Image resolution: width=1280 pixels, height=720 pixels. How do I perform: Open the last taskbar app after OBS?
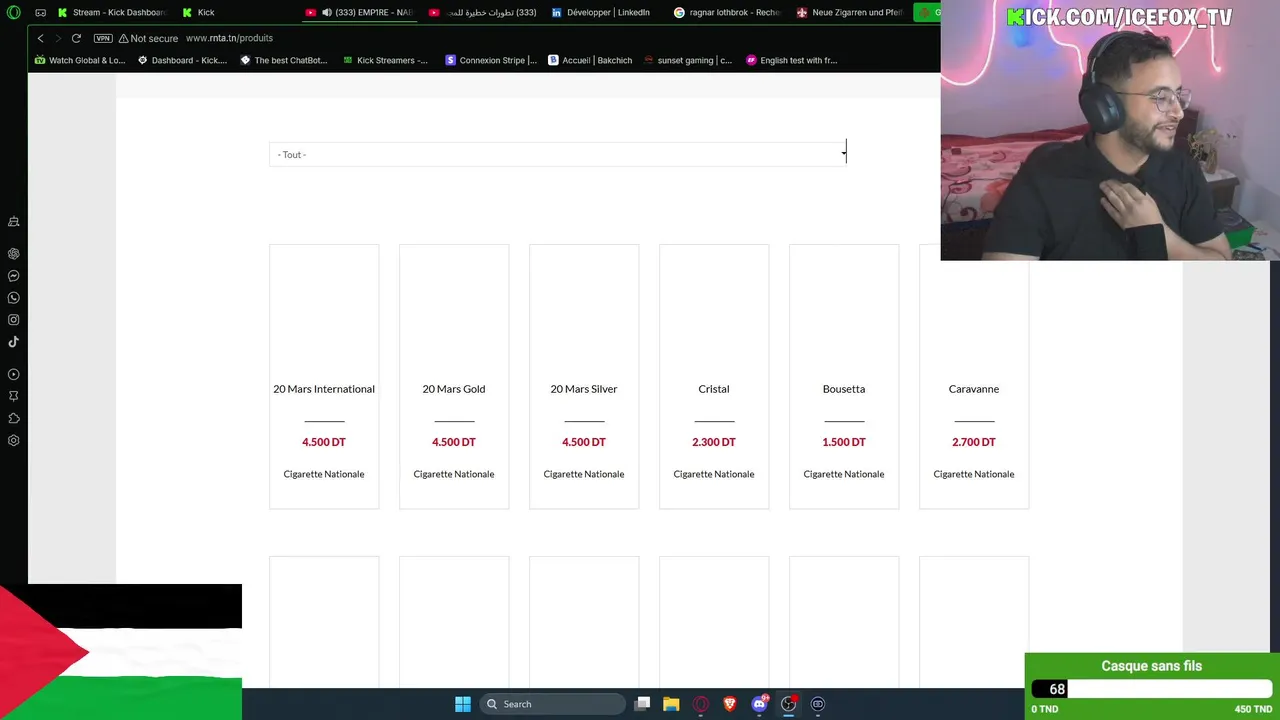click(818, 704)
